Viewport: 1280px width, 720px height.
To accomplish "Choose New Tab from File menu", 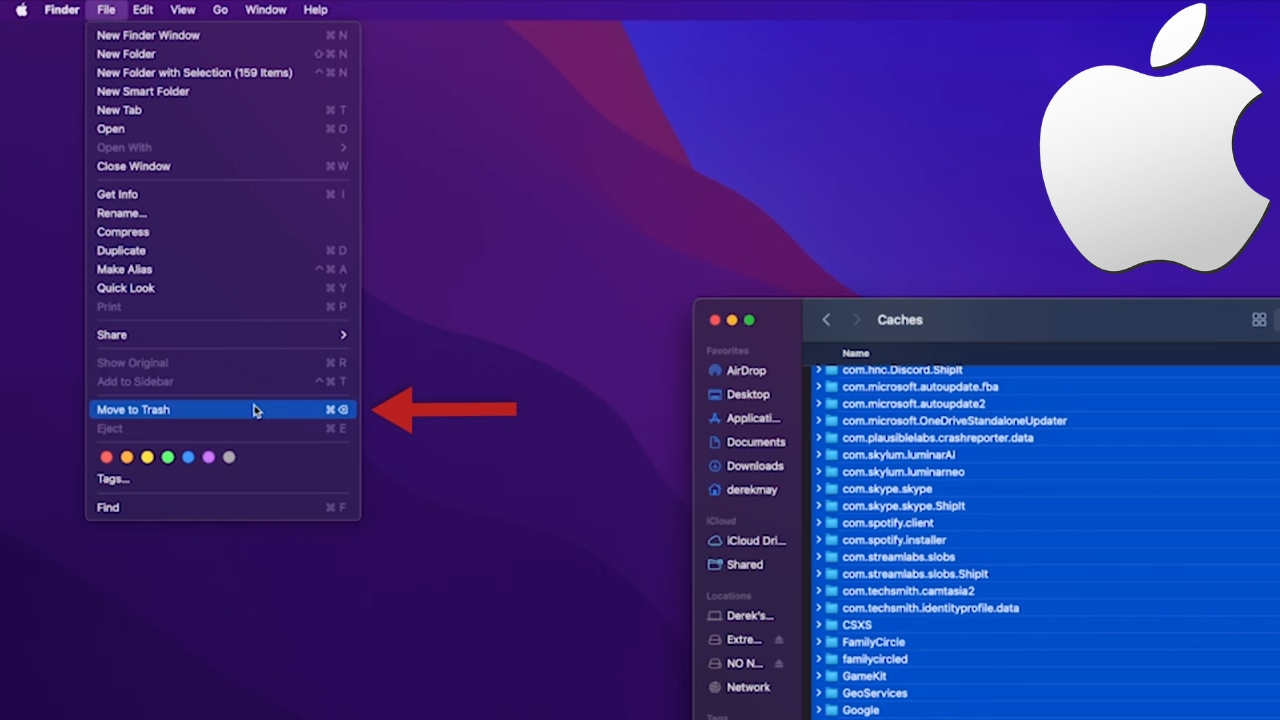I will [222, 110].
